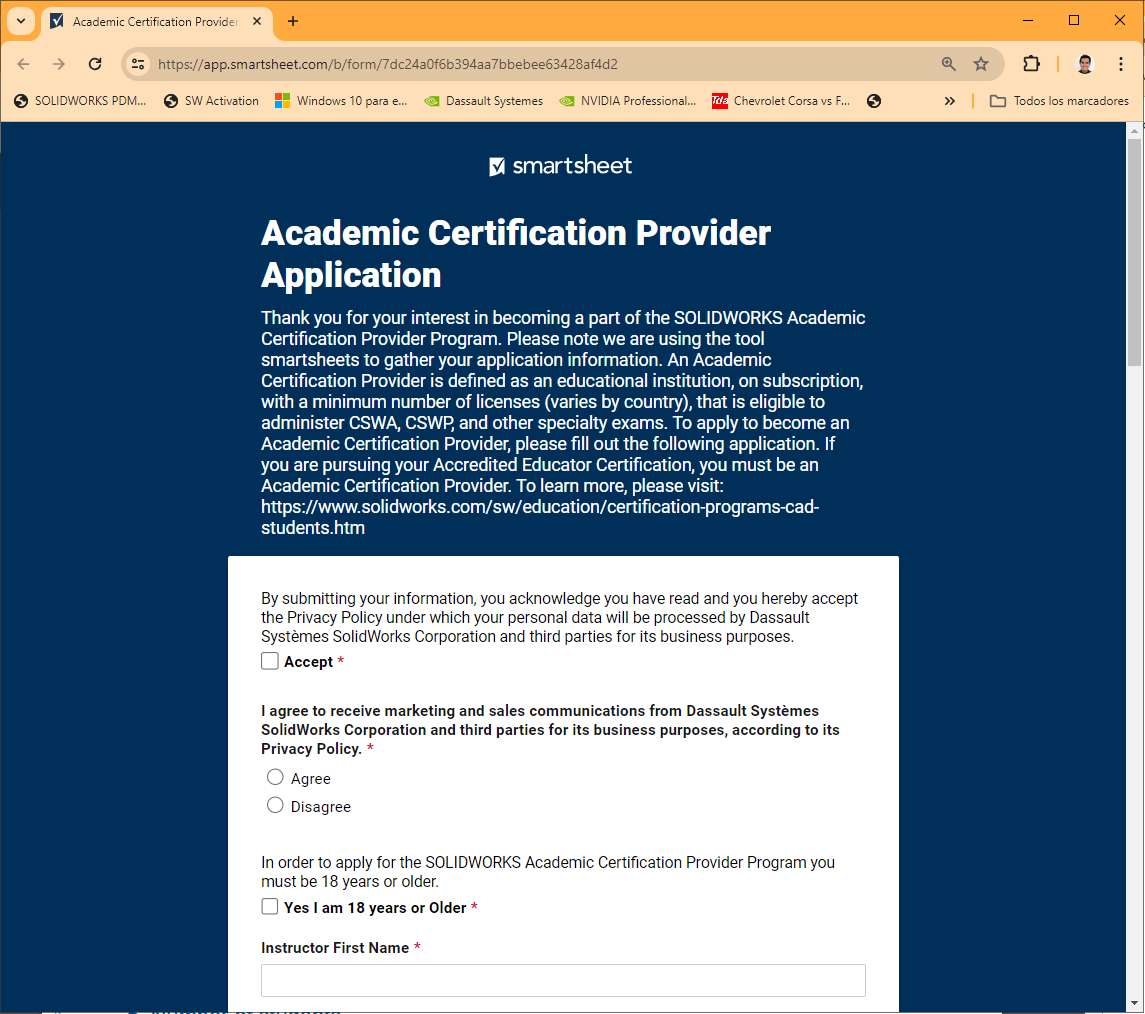Open NVIDIA Professional bookmark
The height and width of the screenshot is (1014, 1145).
coord(627,101)
